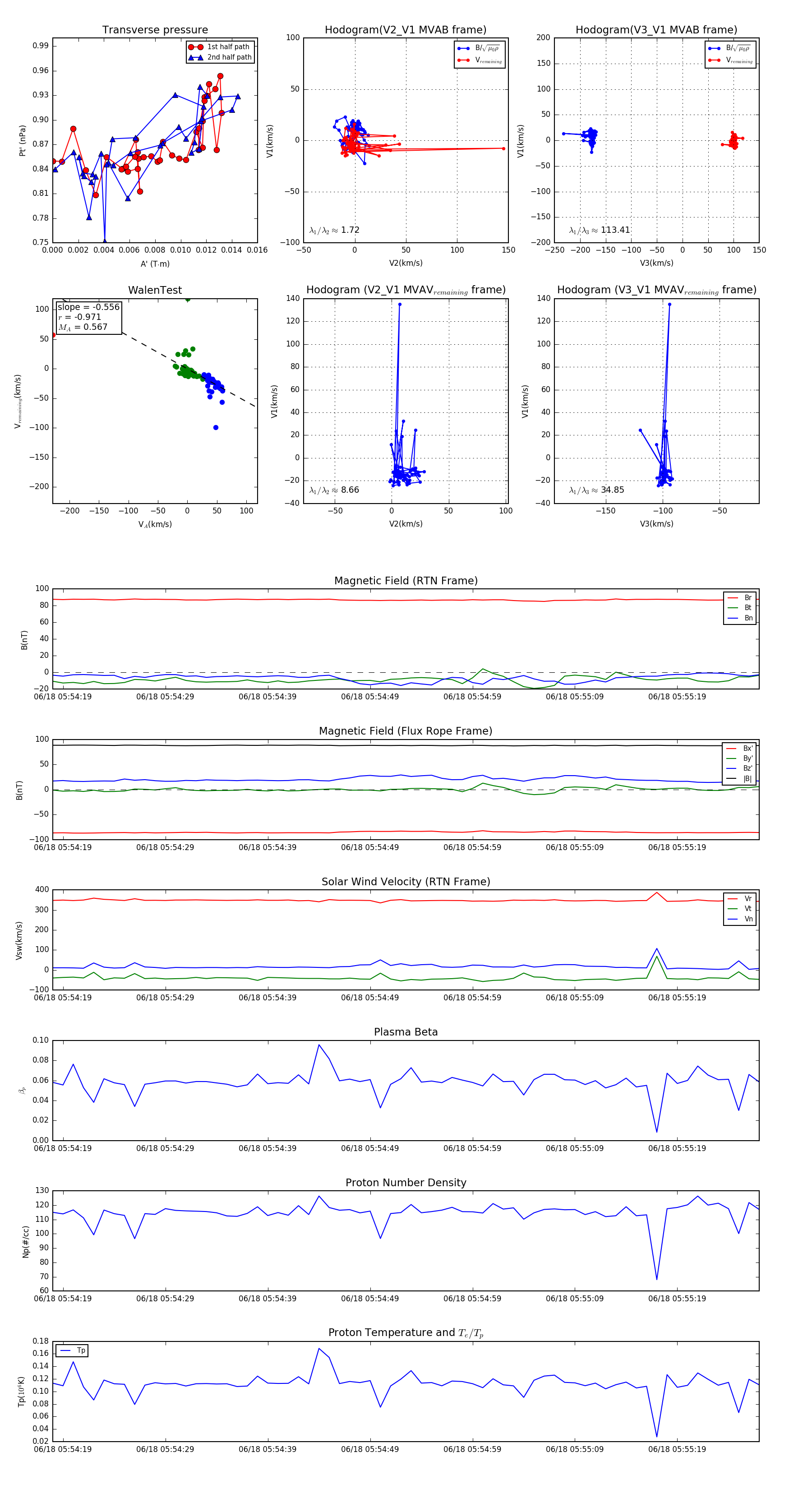This screenshot has height=1489, width=812.
Task: Click the Np(#/cc) y-axis label
Action: (25, 1242)
